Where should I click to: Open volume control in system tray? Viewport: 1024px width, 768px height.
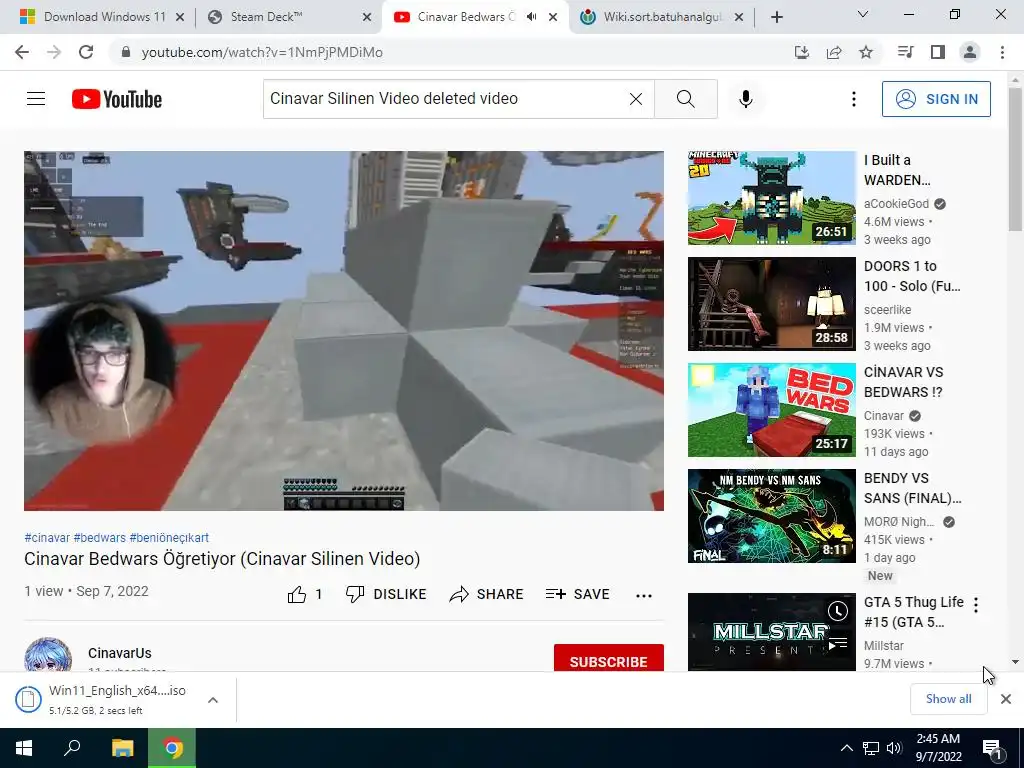tap(895, 748)
